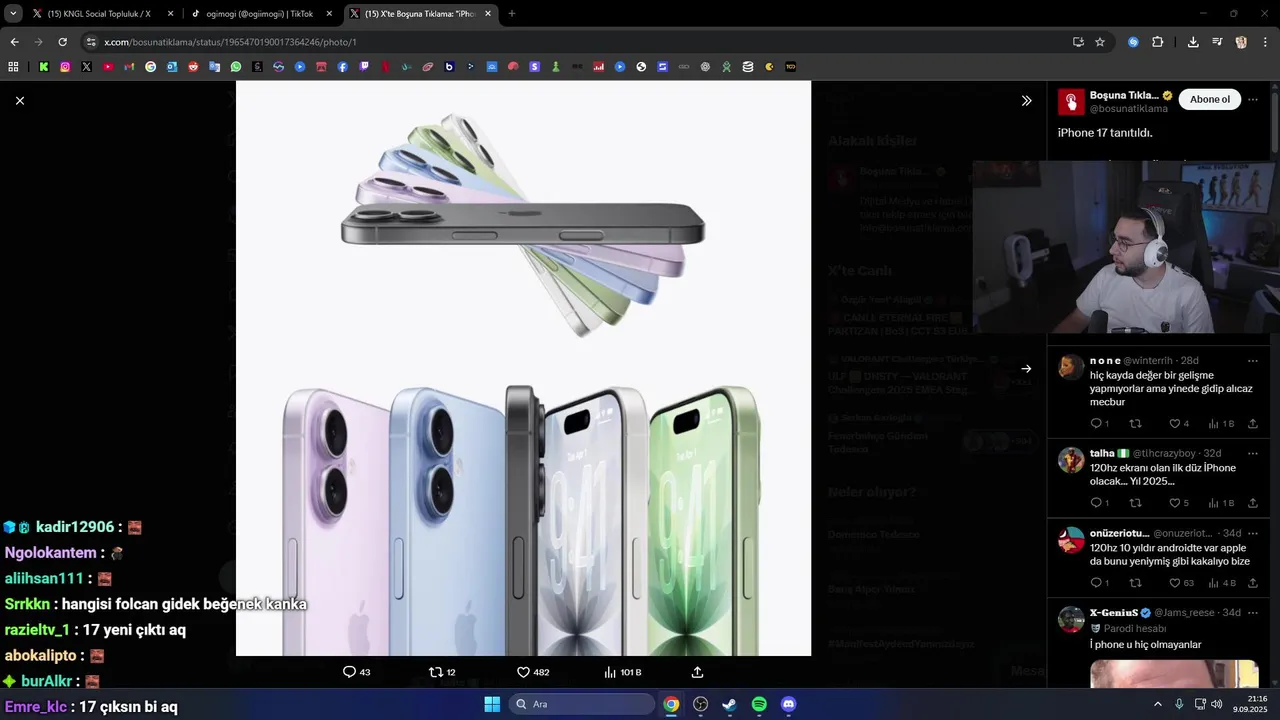Open Chrome profile avatar

1241,42
